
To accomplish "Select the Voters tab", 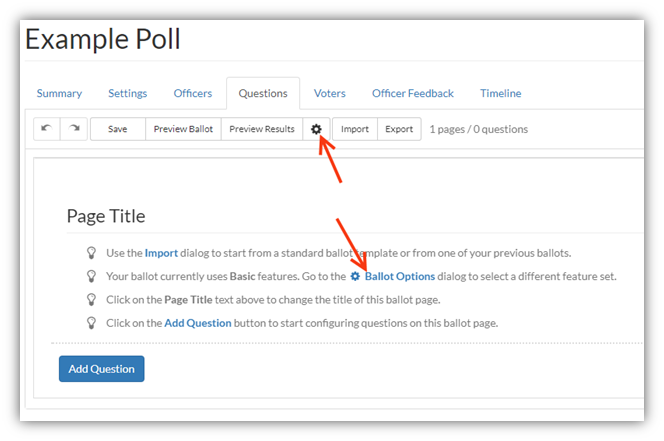I will point(329,93).
